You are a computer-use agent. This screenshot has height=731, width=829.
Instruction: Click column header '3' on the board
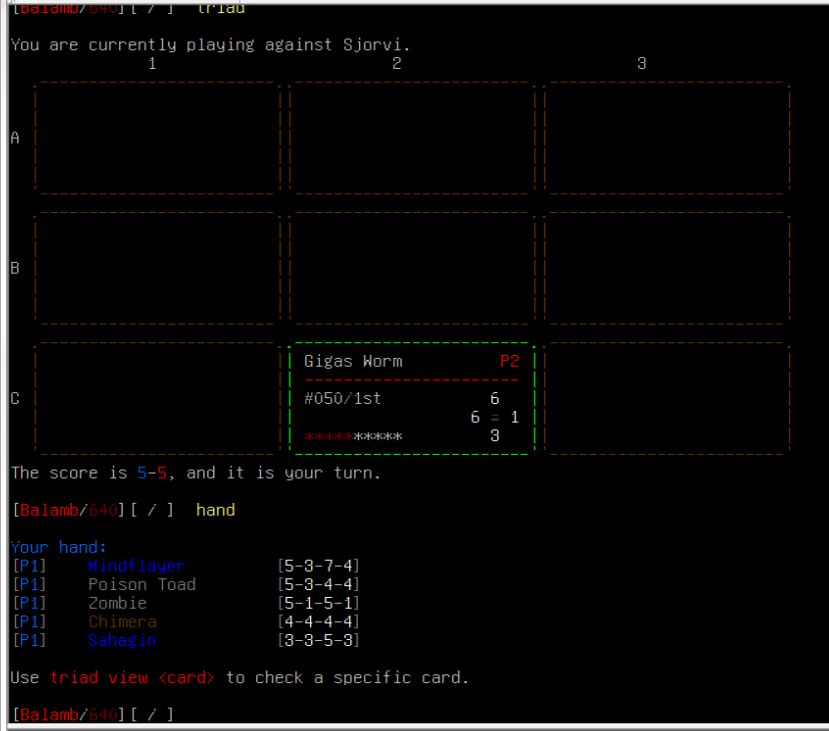tap(641, 64)
